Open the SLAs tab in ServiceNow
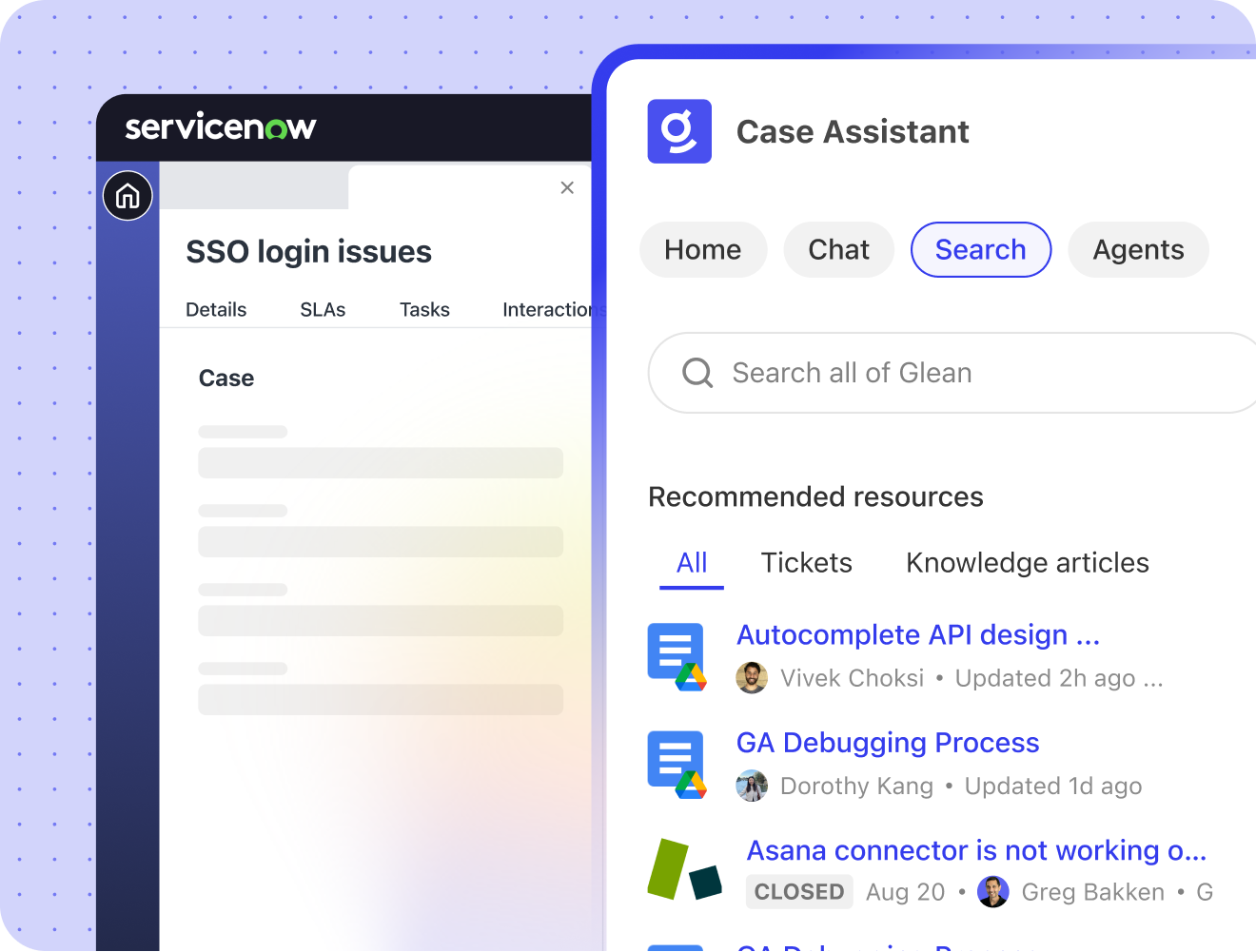This screenshot has height=952, width=1256. coord(323,310)
